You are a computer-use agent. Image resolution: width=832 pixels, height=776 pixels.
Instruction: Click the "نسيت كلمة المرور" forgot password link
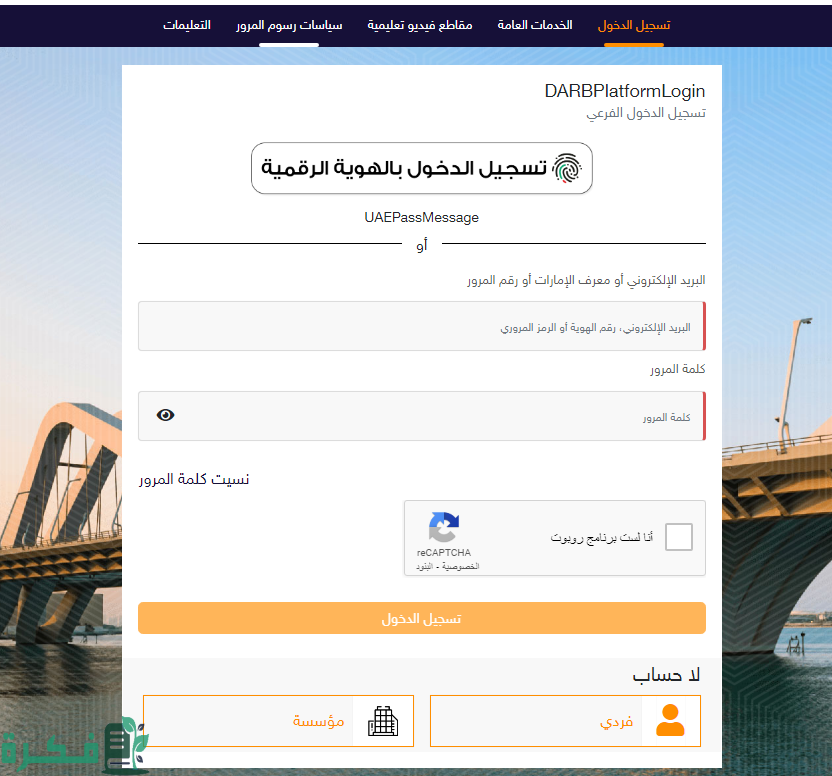194,479
